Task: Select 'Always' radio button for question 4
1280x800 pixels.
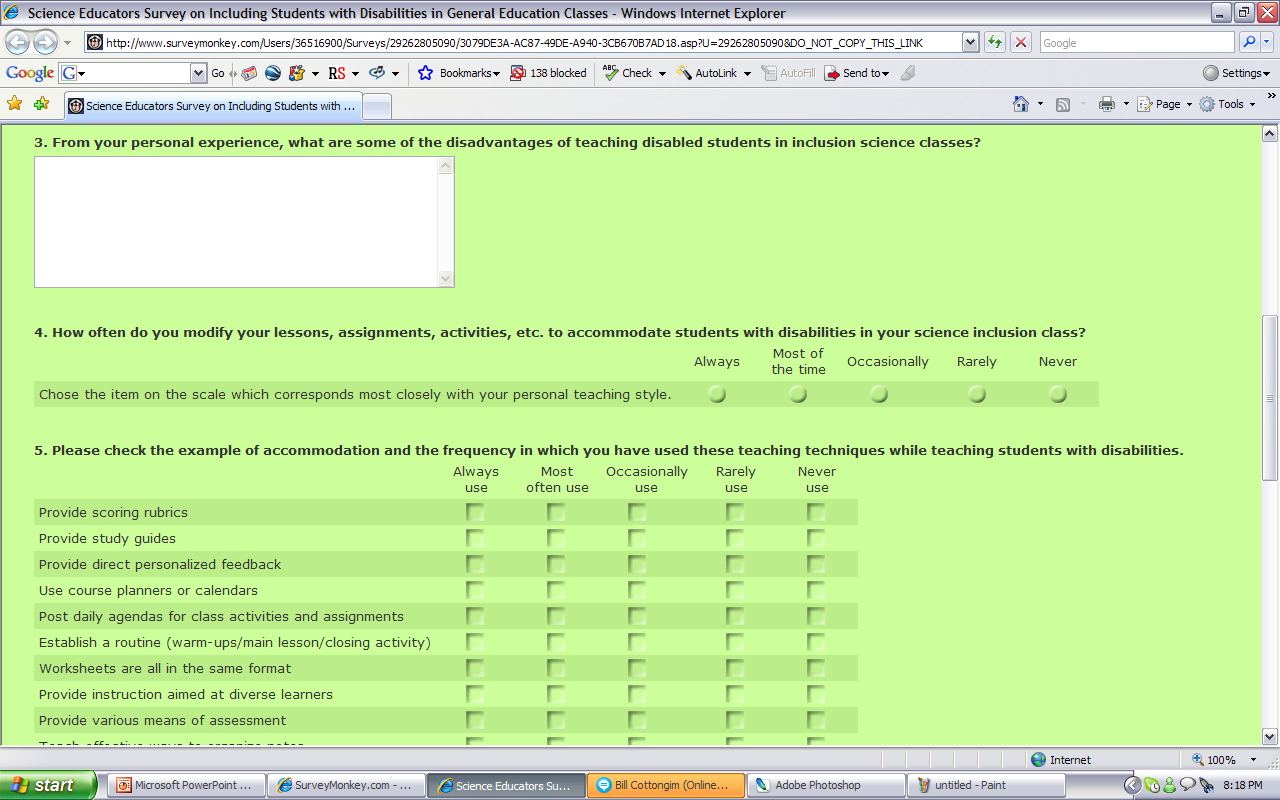Action: [x=717, y=395]
